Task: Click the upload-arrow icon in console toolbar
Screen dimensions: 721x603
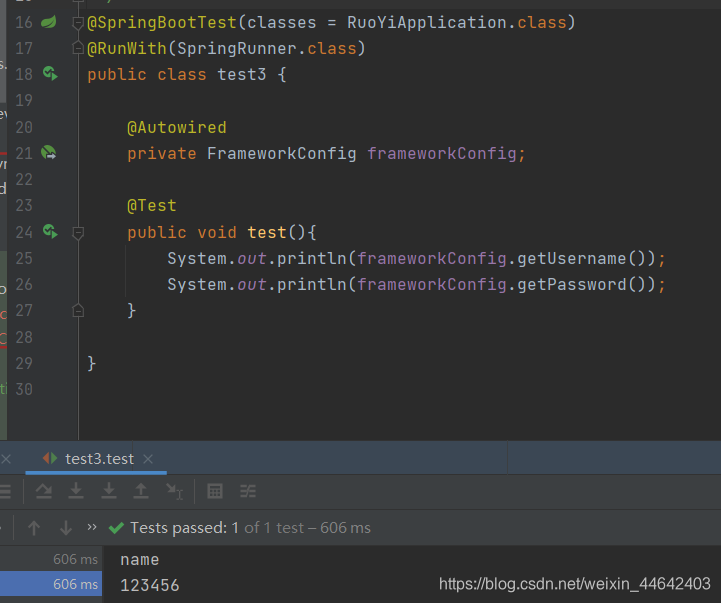Action: click(x=141, y=491)
